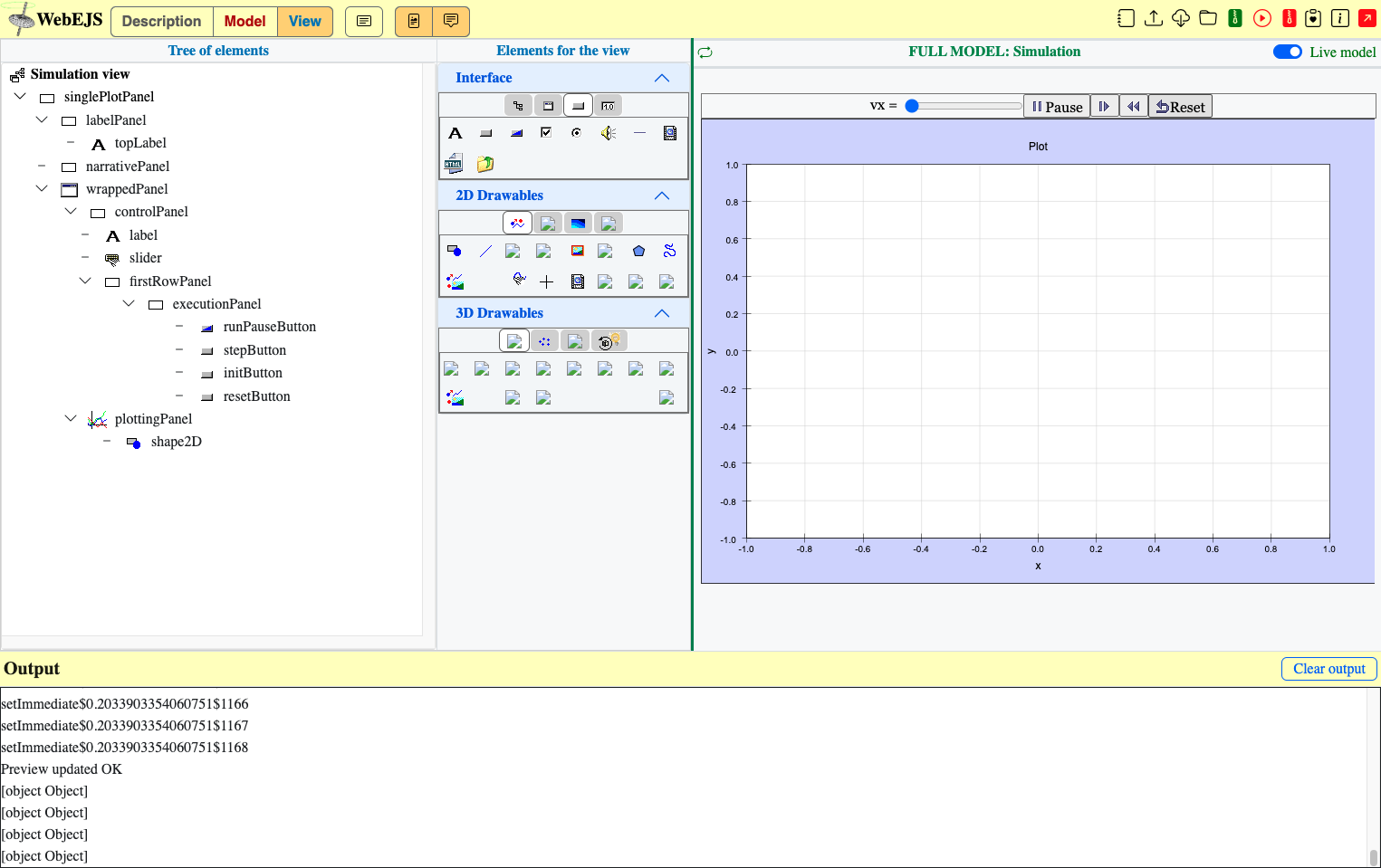Click the red play circle icon in header
The image size is (1381, 868).
[x=1262, y=18]
